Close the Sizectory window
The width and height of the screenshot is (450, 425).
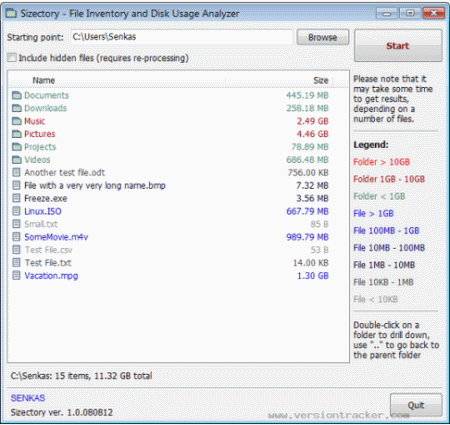(433, 13)
